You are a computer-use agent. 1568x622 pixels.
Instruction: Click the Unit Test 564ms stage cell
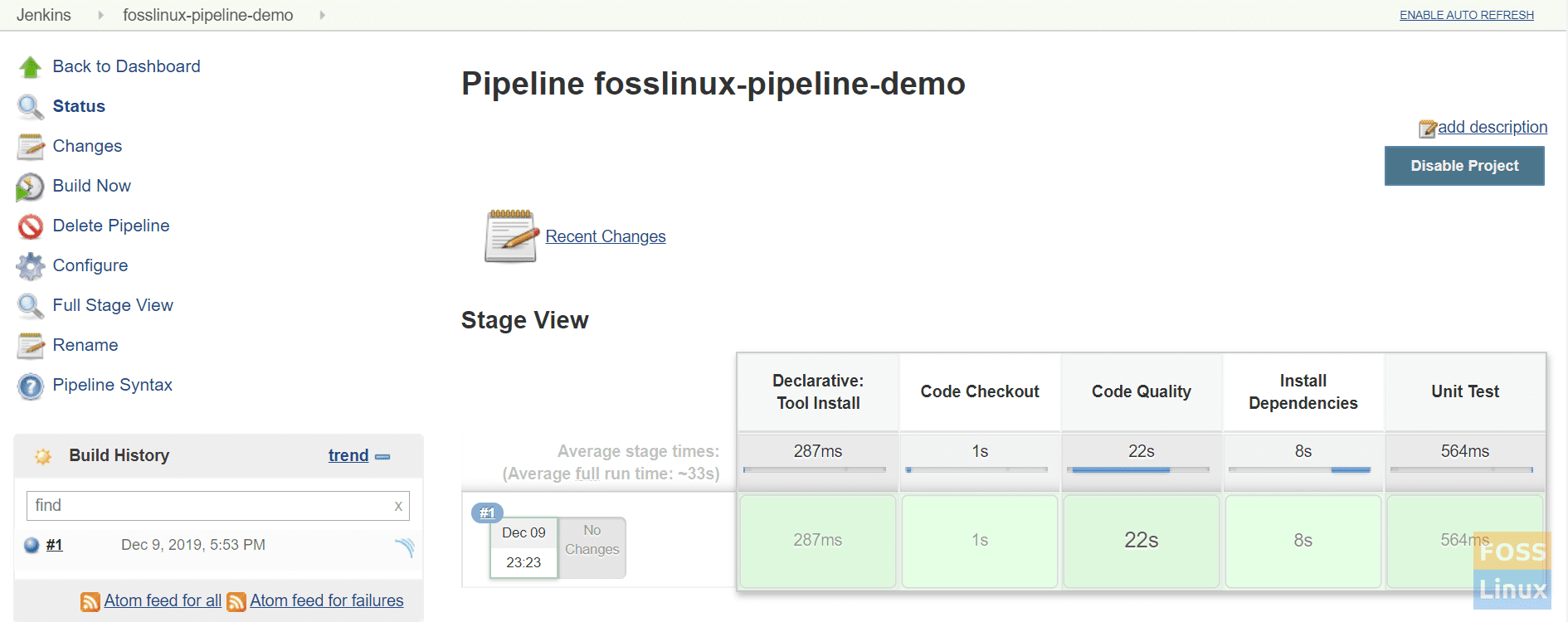point(1465,541)
